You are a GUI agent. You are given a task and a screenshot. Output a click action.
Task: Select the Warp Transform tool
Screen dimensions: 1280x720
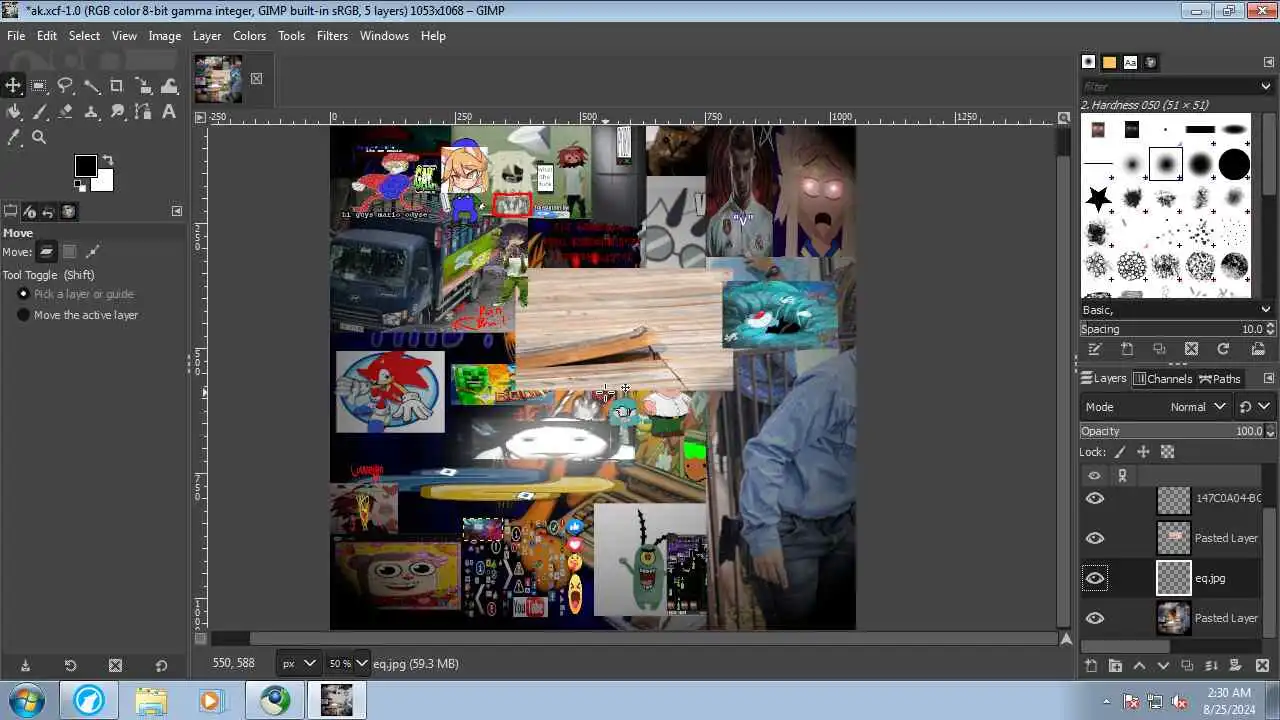[x=169, y=86]
